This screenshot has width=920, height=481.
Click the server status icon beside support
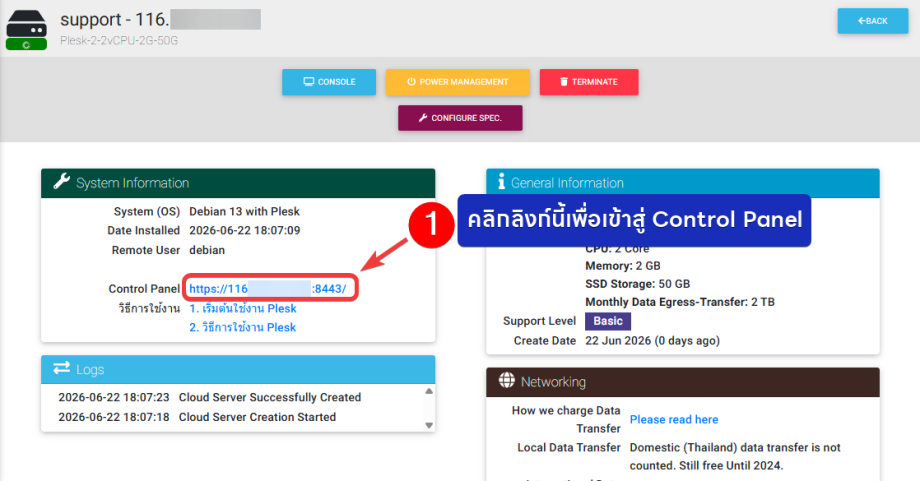coord(26,30)
